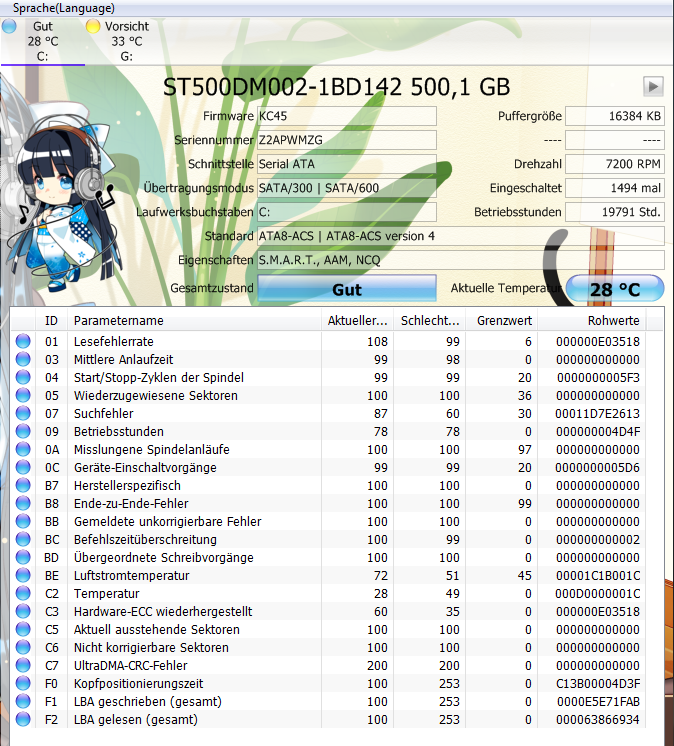This screenshot has width=674, height=746.
Task: Click the blue Gut status circle
Action: (x=9, y=26)
